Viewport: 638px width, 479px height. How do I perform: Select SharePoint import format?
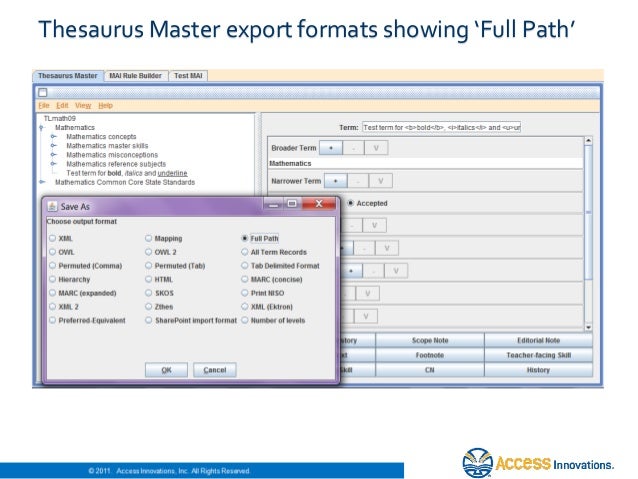(x=149, y=320)
